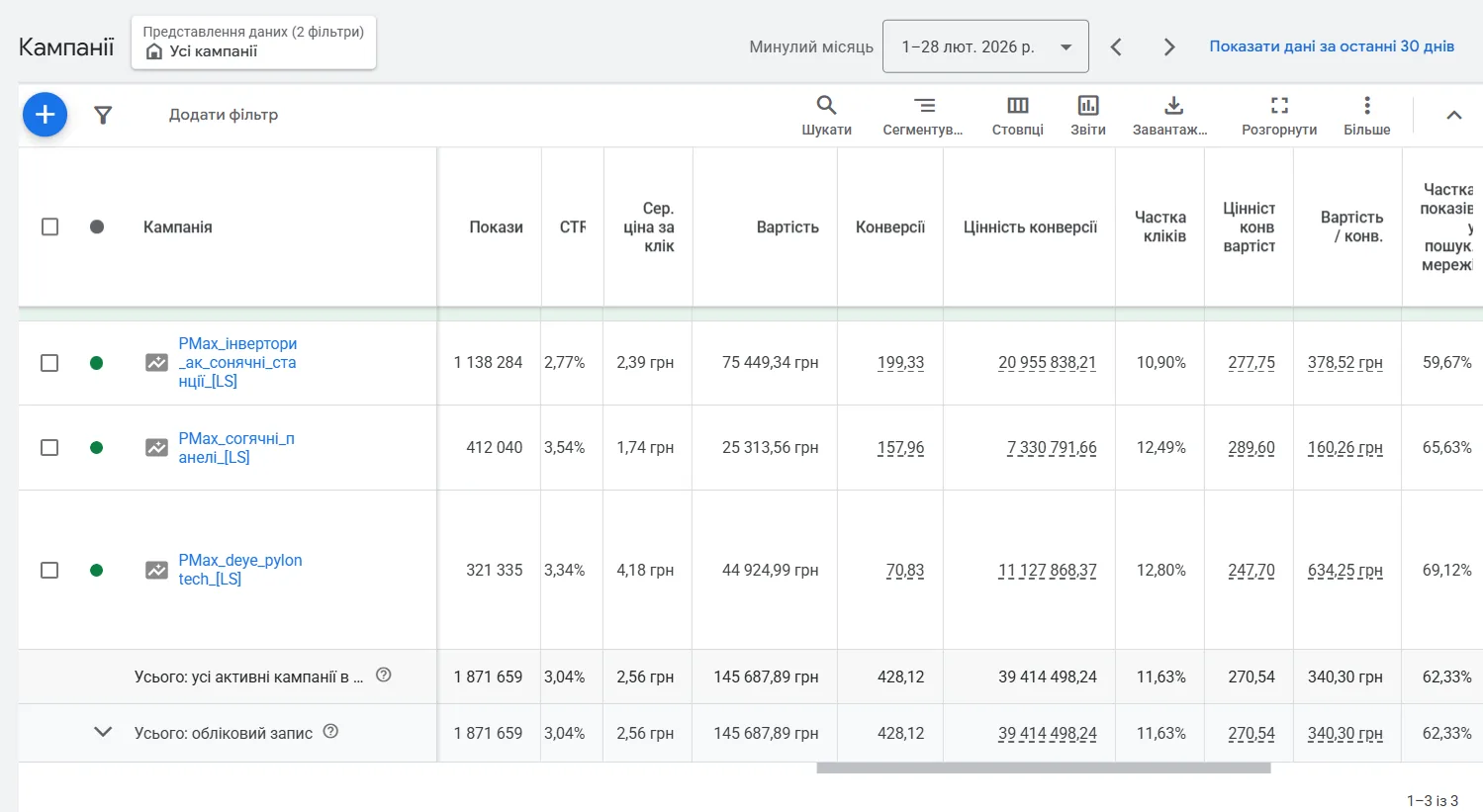Click the horizontal scrollbar below the table

click(x=1044, y=768)
